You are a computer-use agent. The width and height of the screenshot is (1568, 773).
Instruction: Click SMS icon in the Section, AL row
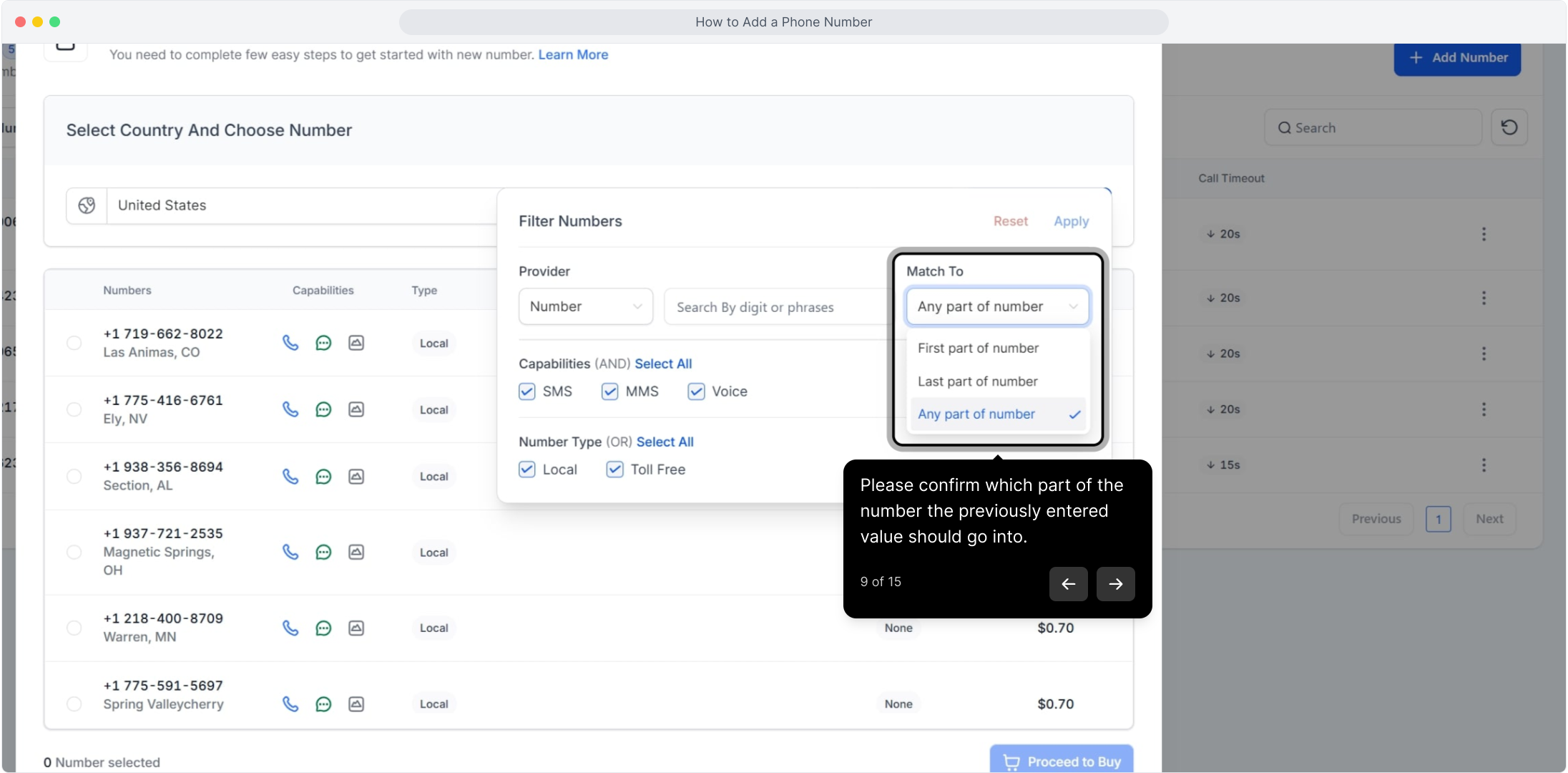[x=323, y=477]
